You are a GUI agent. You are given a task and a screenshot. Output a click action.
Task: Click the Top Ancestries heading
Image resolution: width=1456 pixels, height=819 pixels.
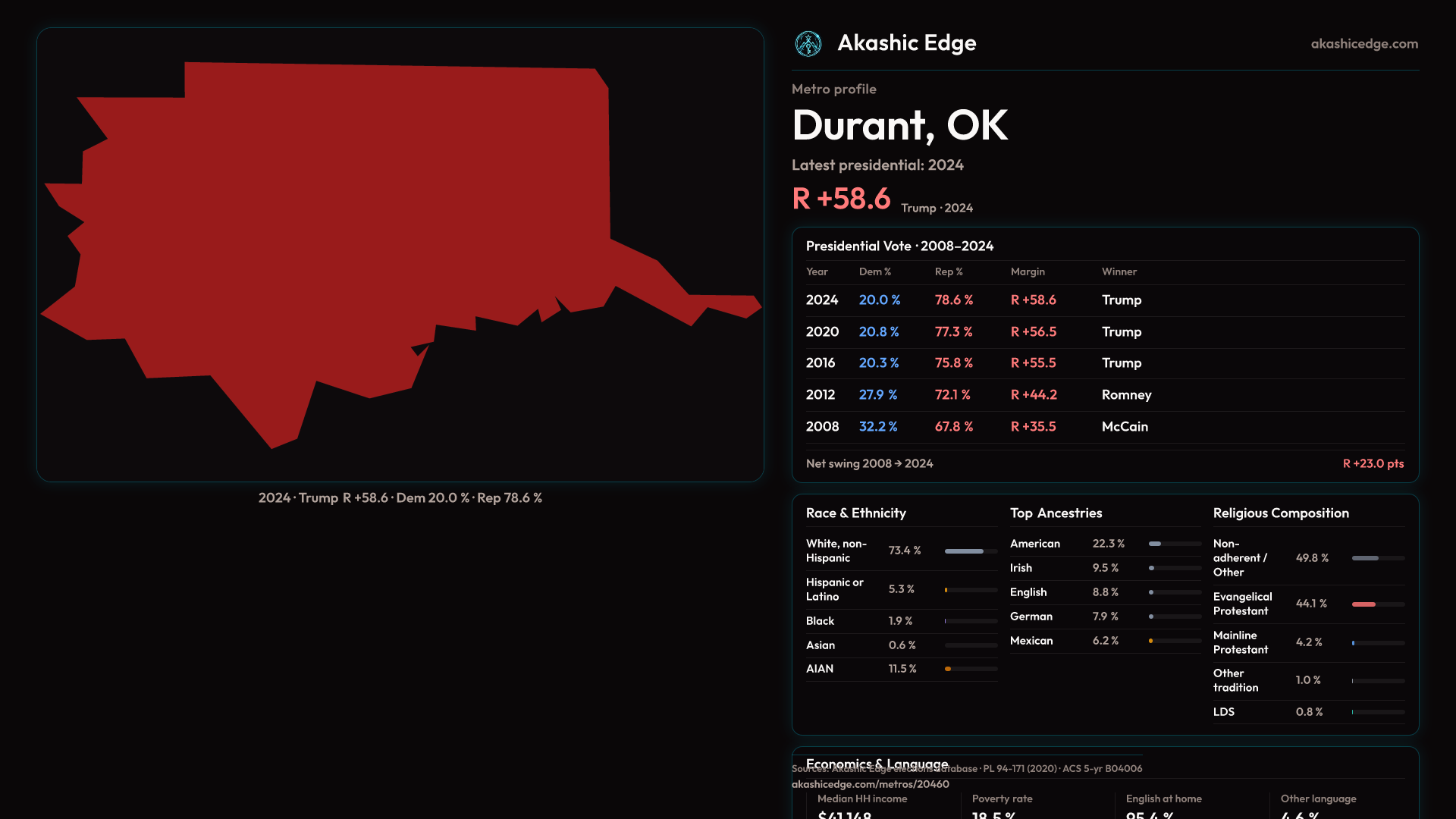(1056, 513)
